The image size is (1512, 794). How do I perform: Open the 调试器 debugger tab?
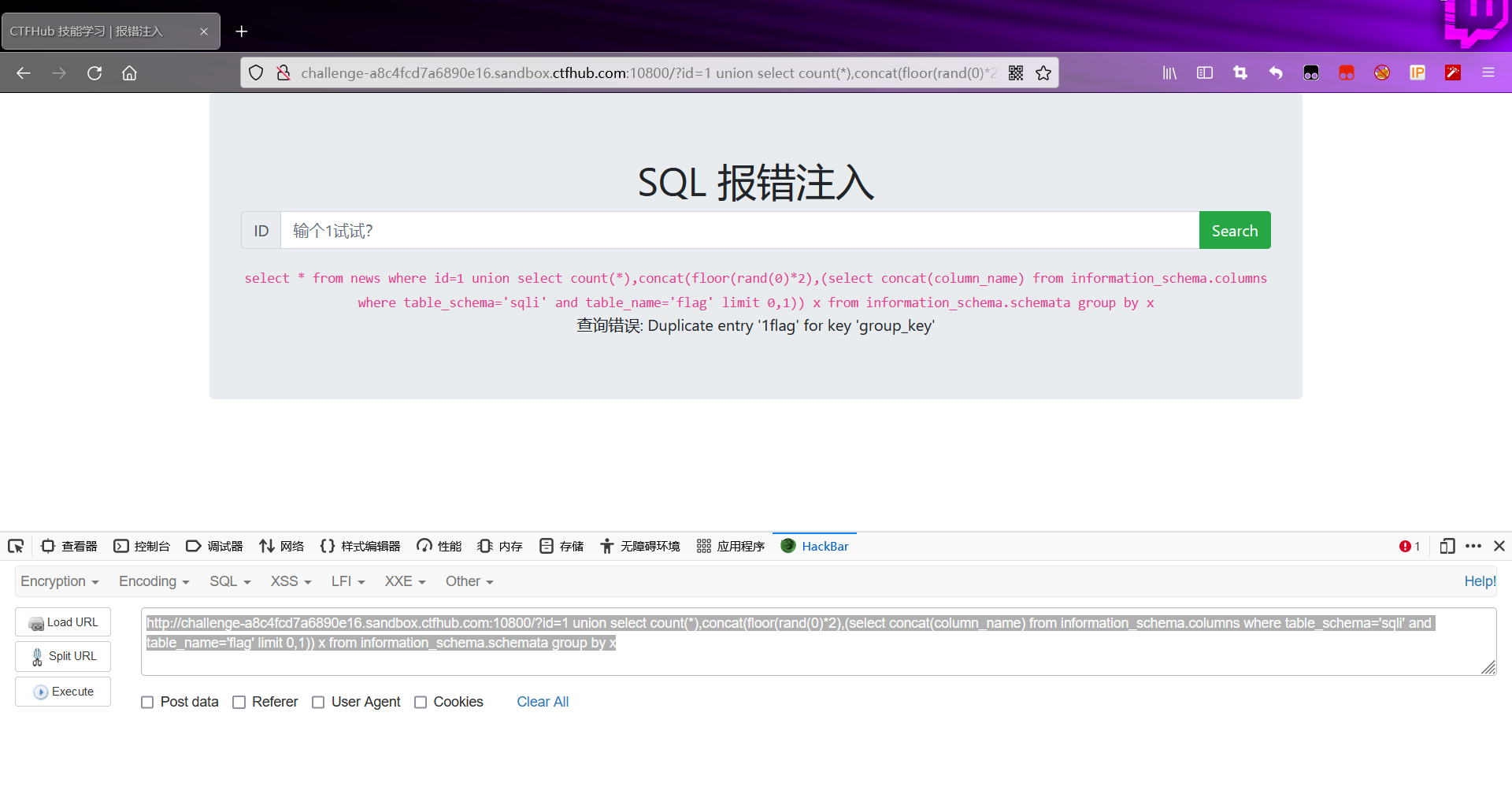click(214, 546)
